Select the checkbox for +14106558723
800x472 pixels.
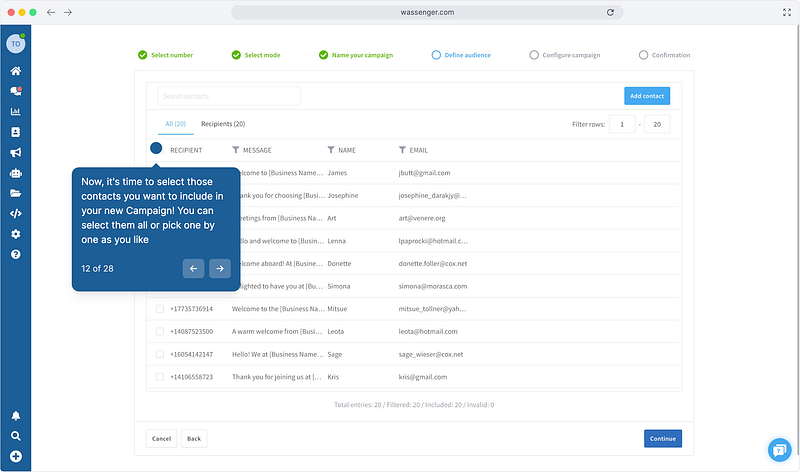160,377
